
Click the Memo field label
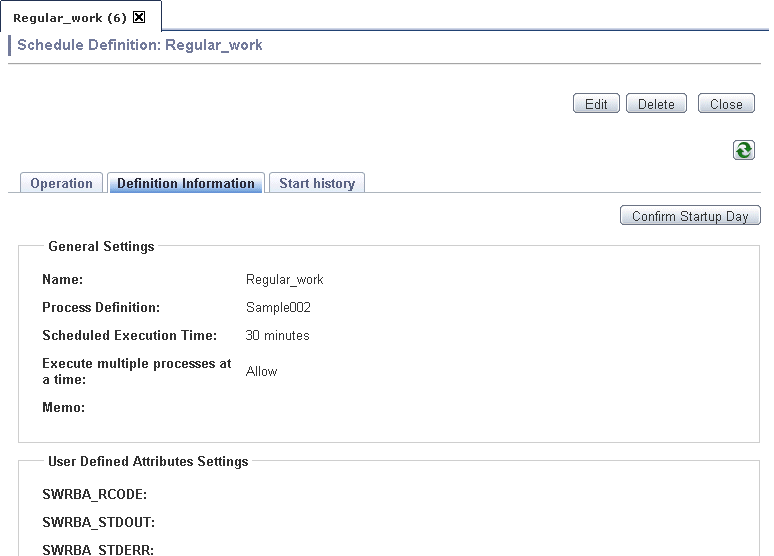64,407
